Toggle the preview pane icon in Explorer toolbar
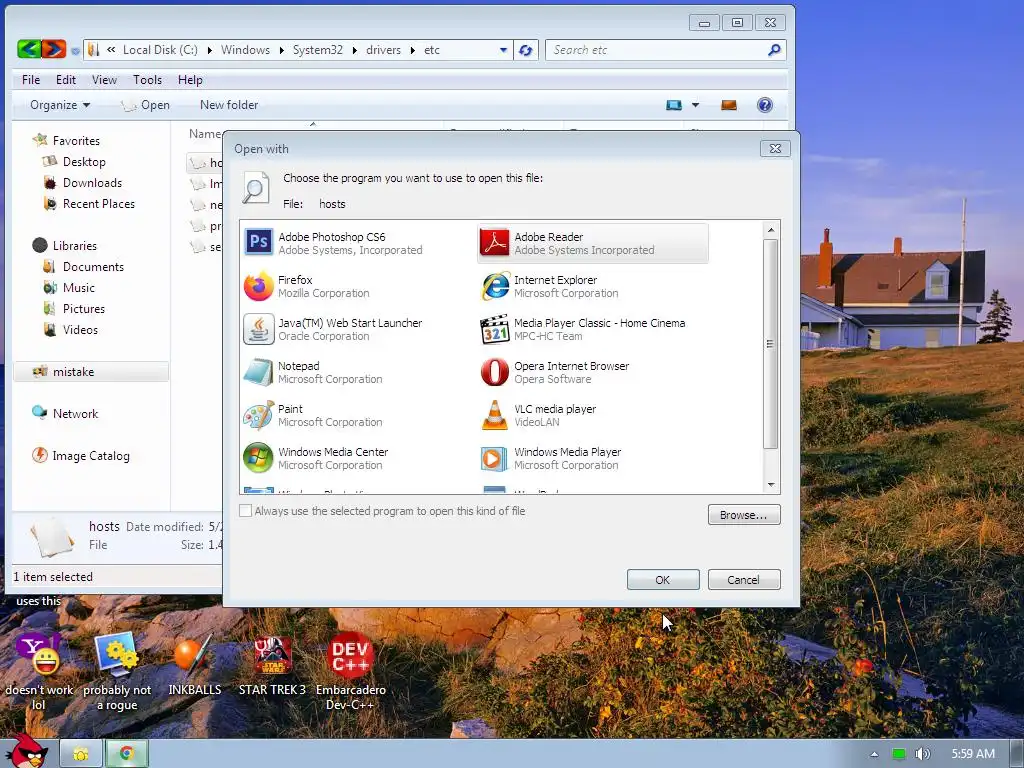This screenshot has width=1024, height=768. pos(729,104)
